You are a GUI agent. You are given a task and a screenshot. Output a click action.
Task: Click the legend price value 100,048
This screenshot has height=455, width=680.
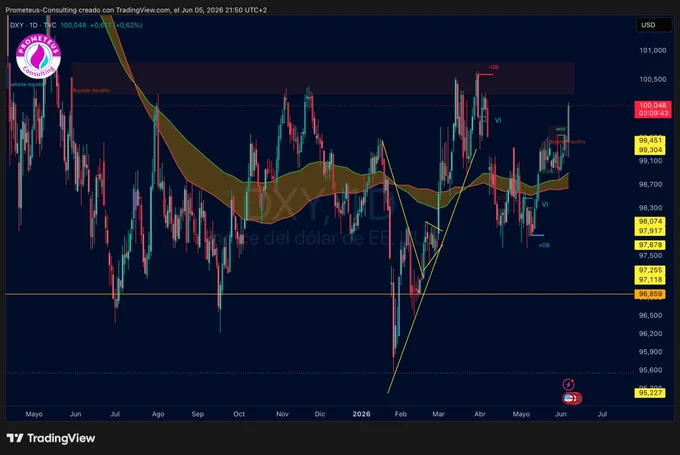tap(73, 25)
